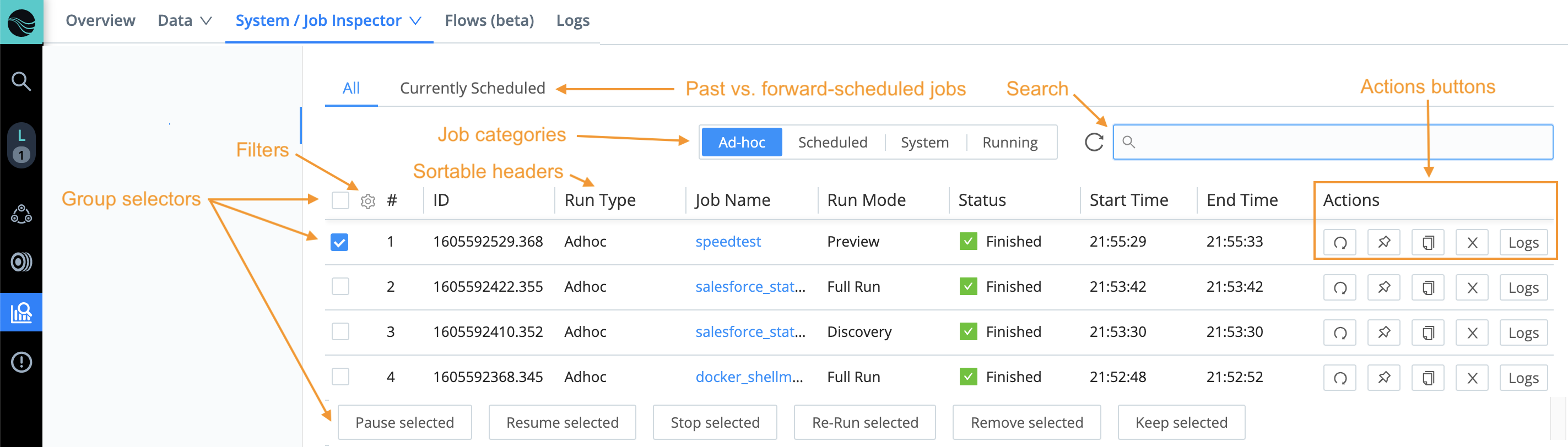Screen dimensions: 1568x447
Task: Switch to the Currently Scheduled tab
Action: (x=472, y=88)
